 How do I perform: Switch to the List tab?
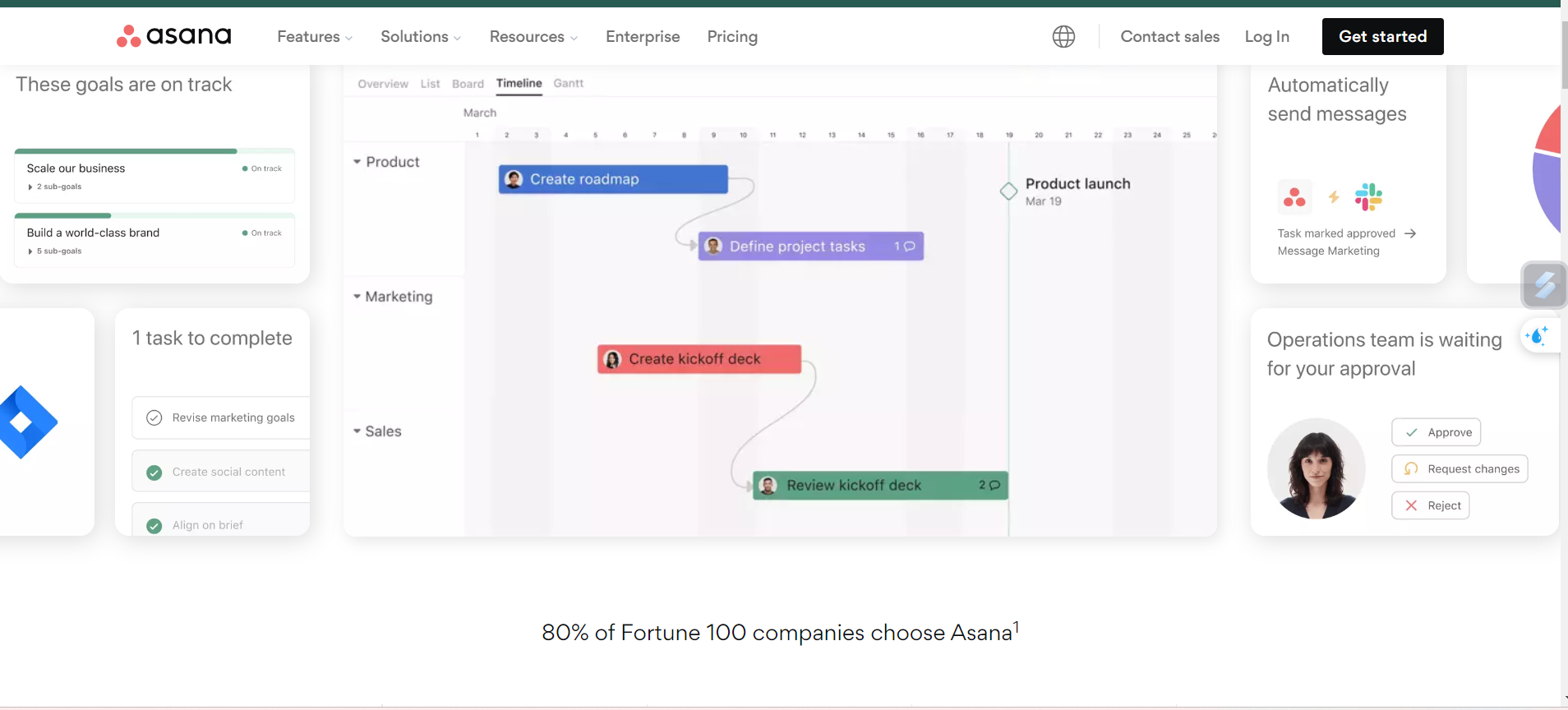click(430, 84)
